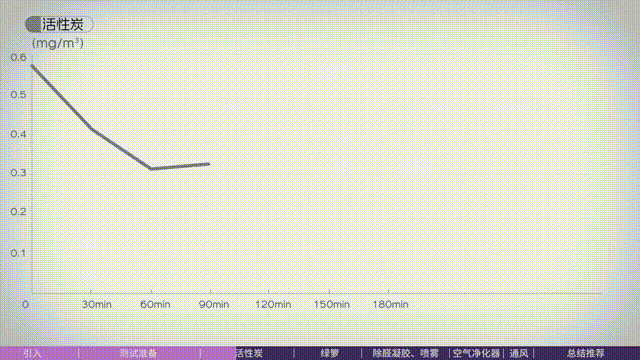Click the 0.4 y-axis value

point(18,134)
